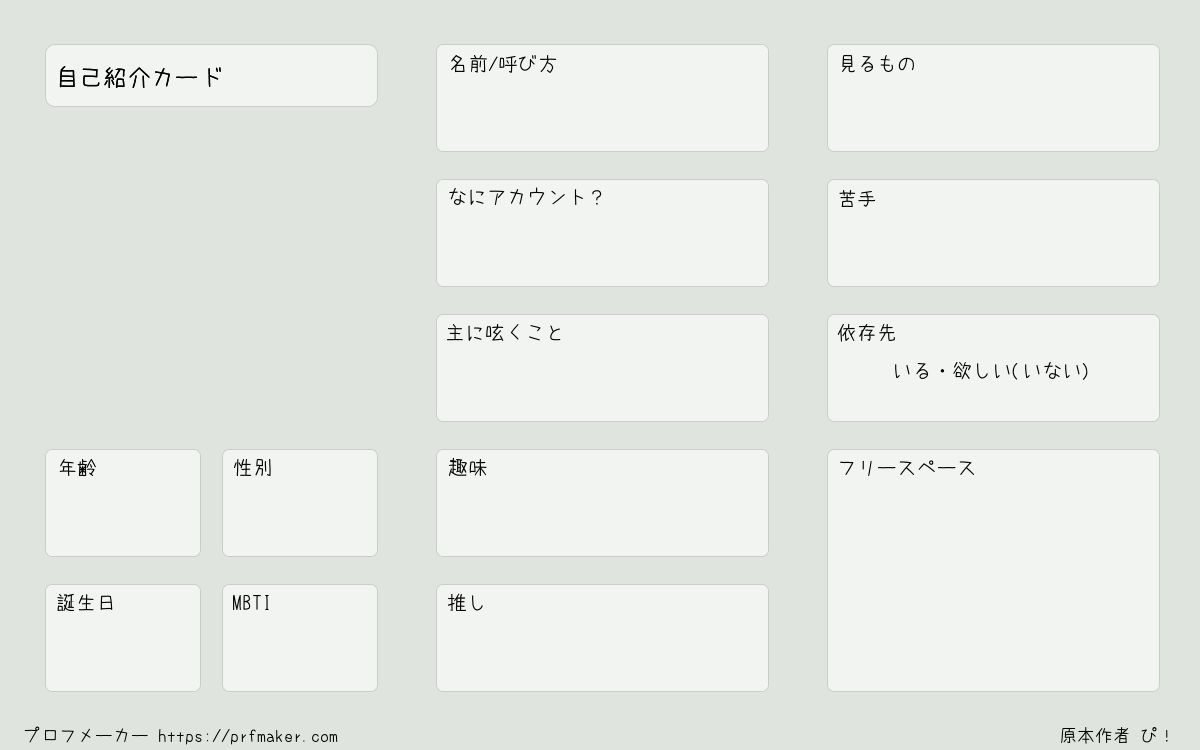Choose the いる option under 依存先

coord(912,371)
